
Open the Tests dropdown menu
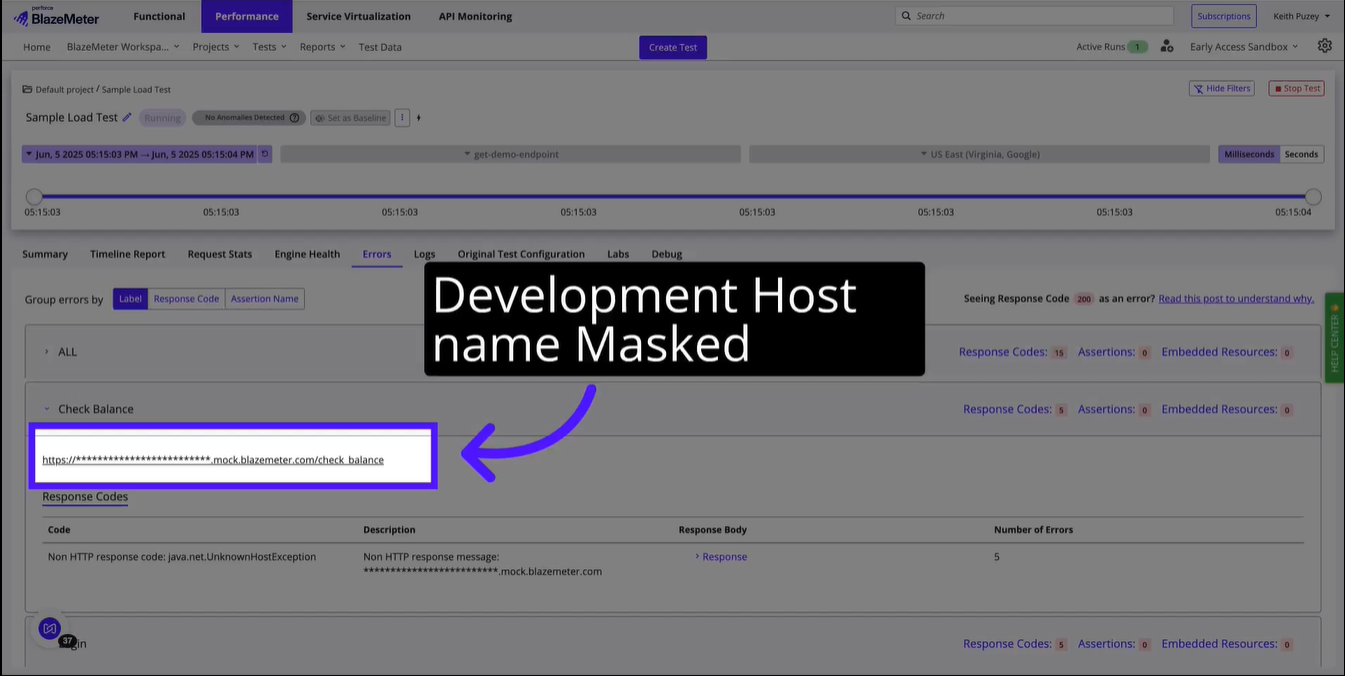tap(270, 47)
